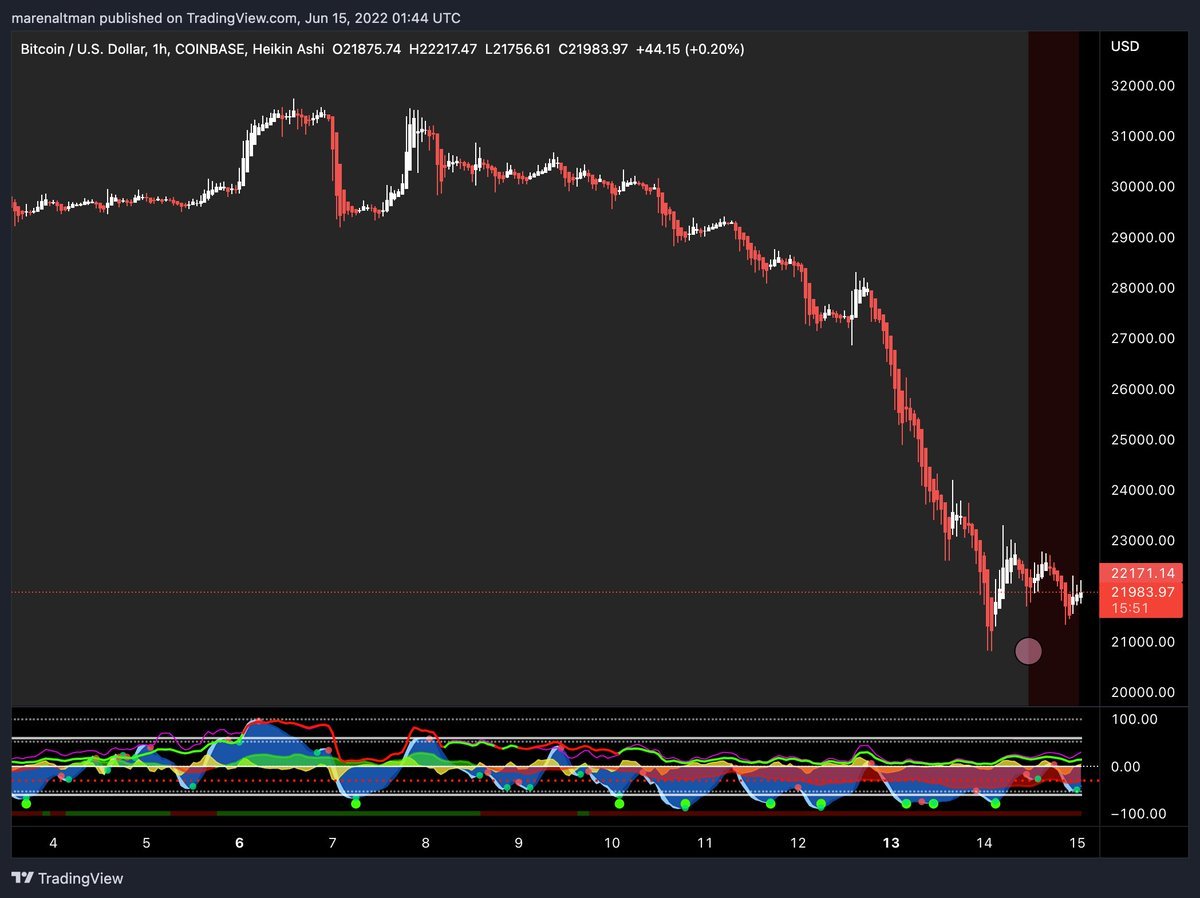Image resolution: width=1200 pixels, height=898 pixels.
Task: Click the 15:51 candle countdown timer
Action: pyautogui.click(x=1128, y=607)
